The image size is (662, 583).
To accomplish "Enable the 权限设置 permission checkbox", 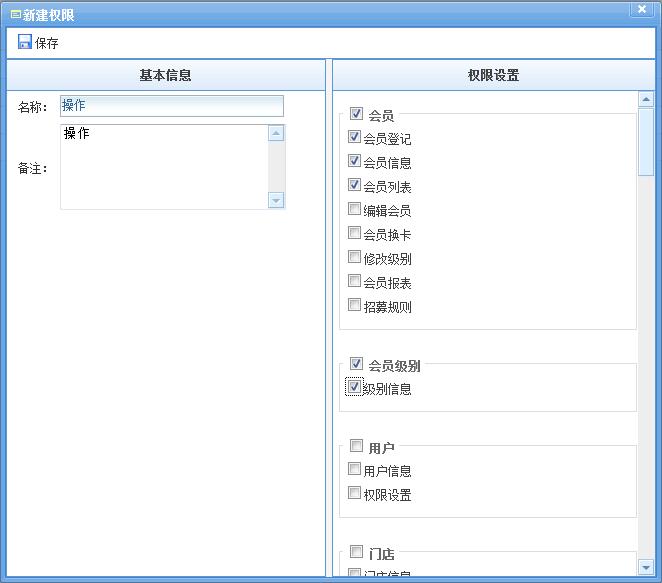I will pyautogui.click(x=354, y=493).
